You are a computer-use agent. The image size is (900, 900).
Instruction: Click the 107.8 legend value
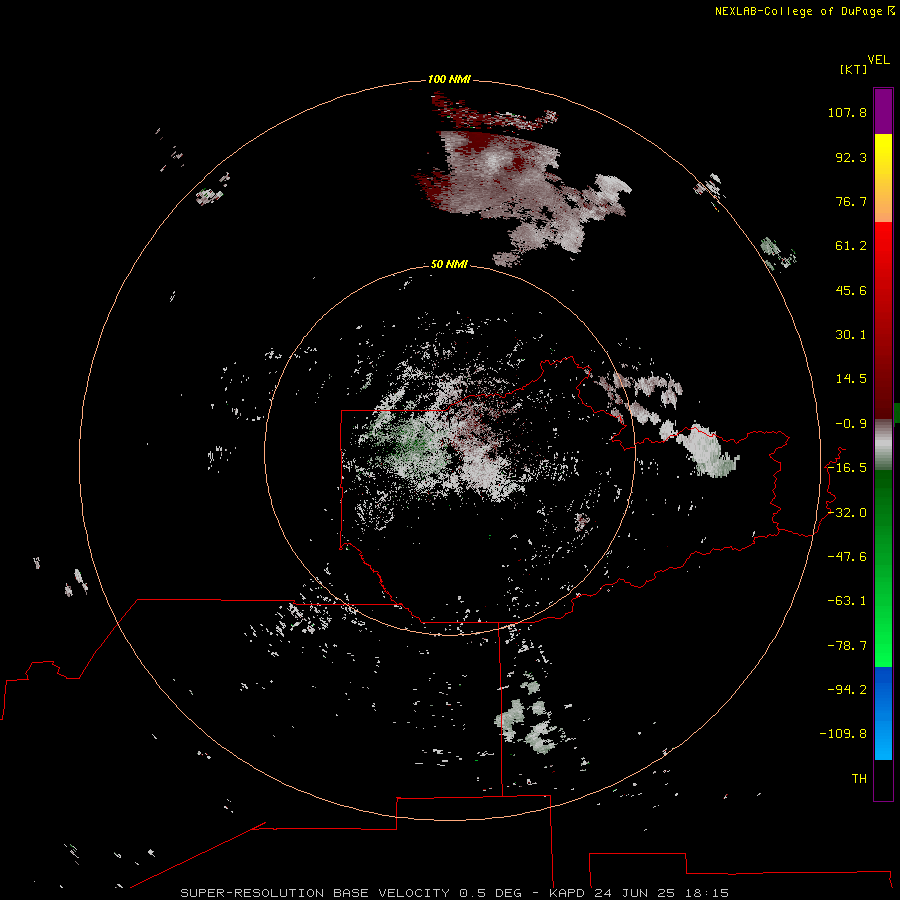pos(847,112)
